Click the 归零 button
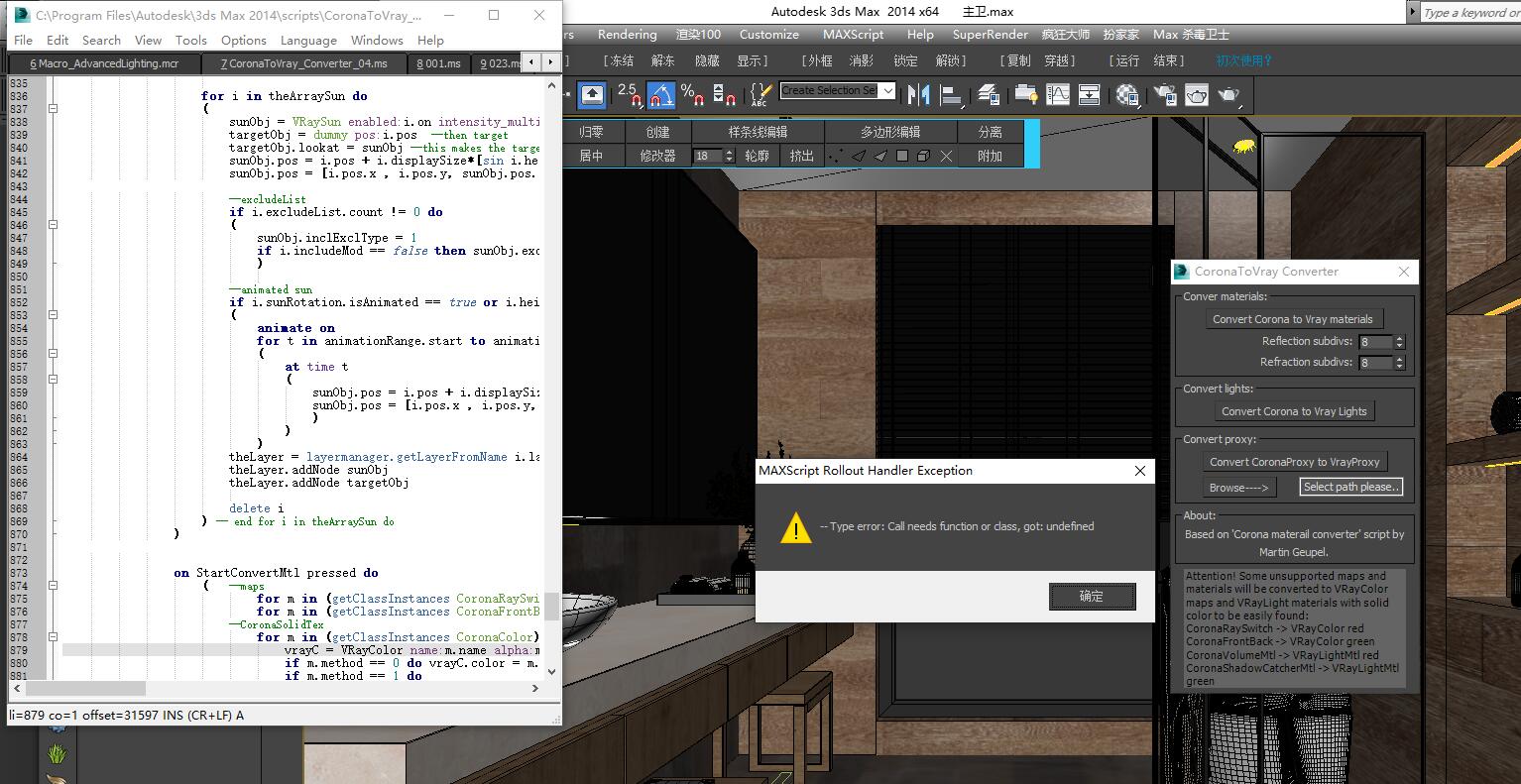 (x=591, y=132)
